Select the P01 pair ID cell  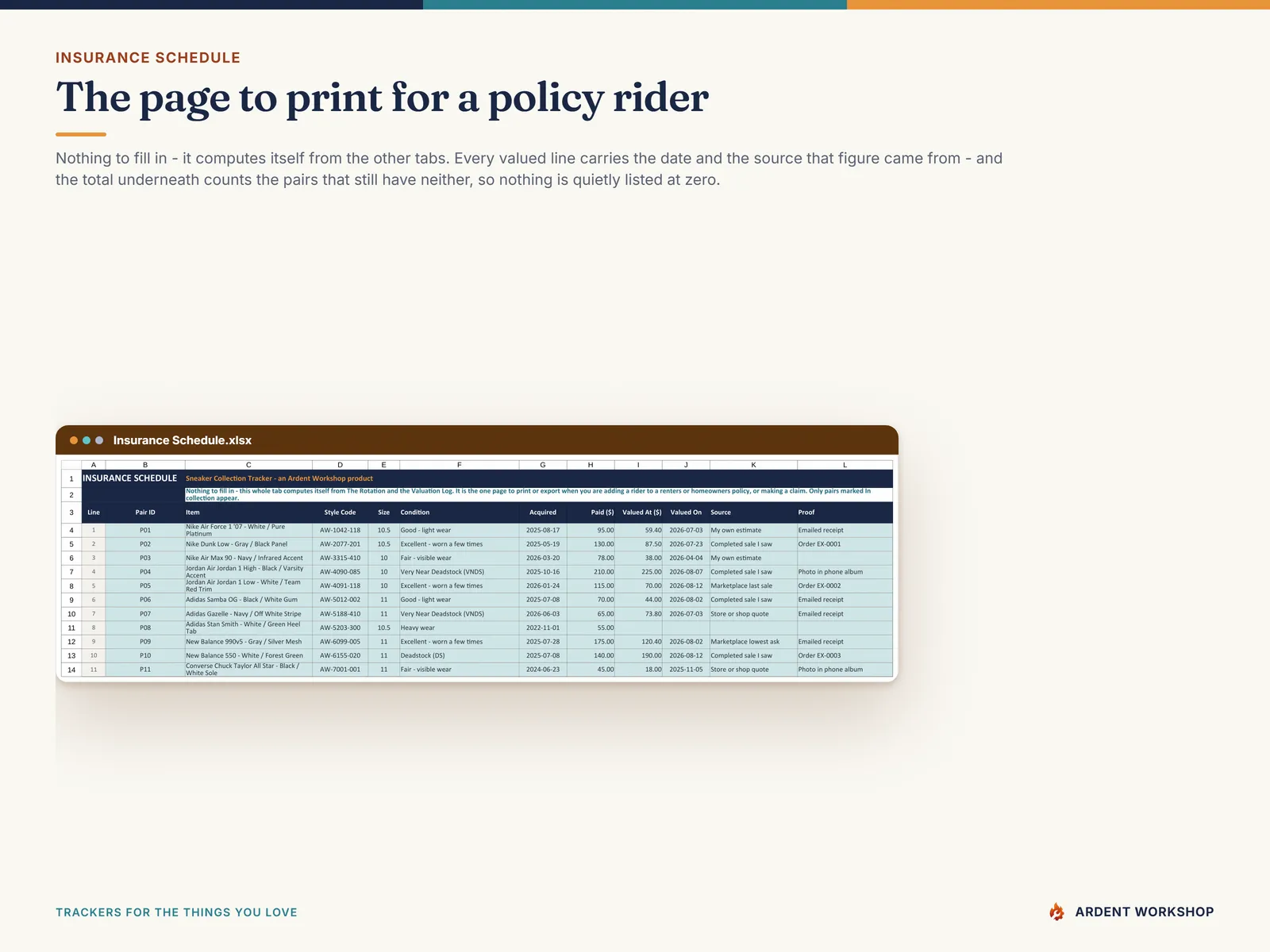(145, 530)
